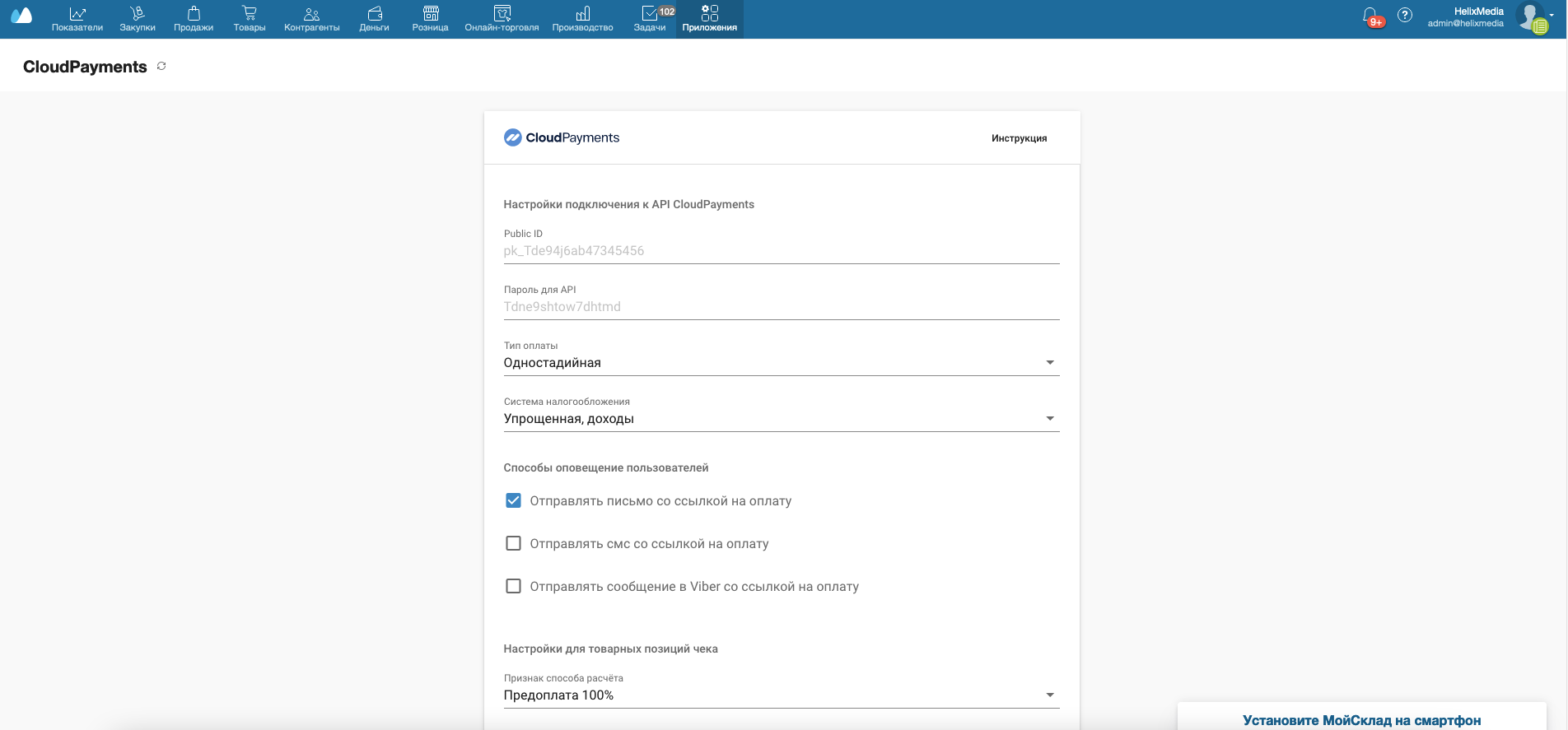Click the MoySklad logo icon
The height and width of the screenshot is (730, 1568).
[21, 16]
